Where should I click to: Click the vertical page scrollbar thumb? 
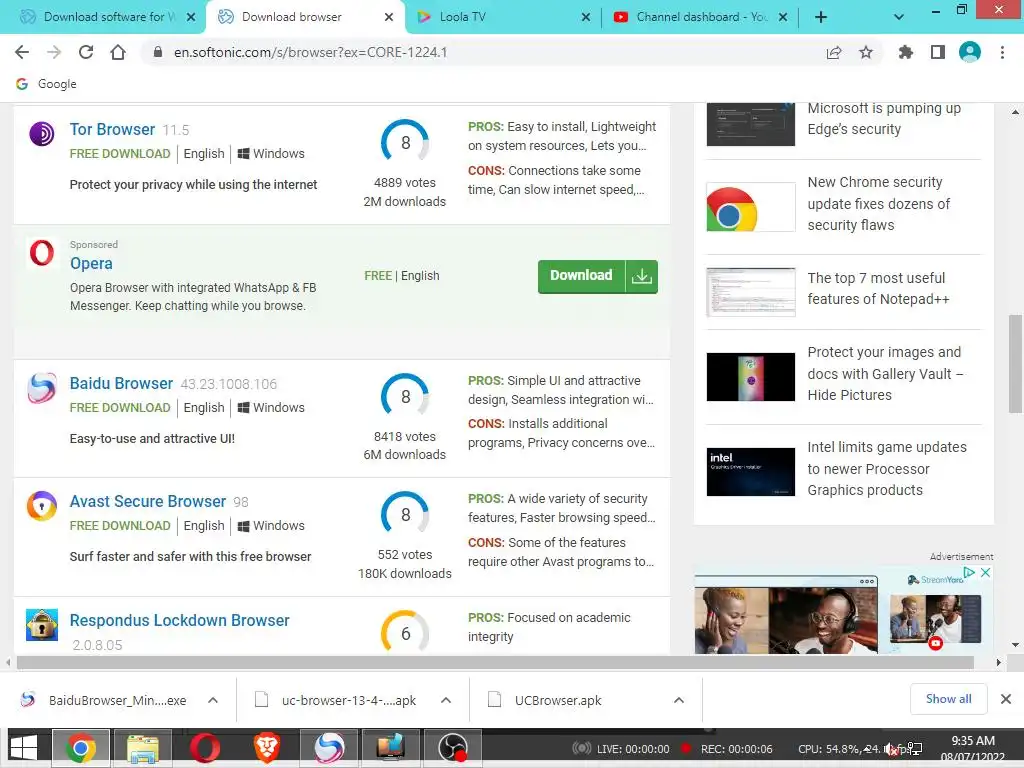1014,364
